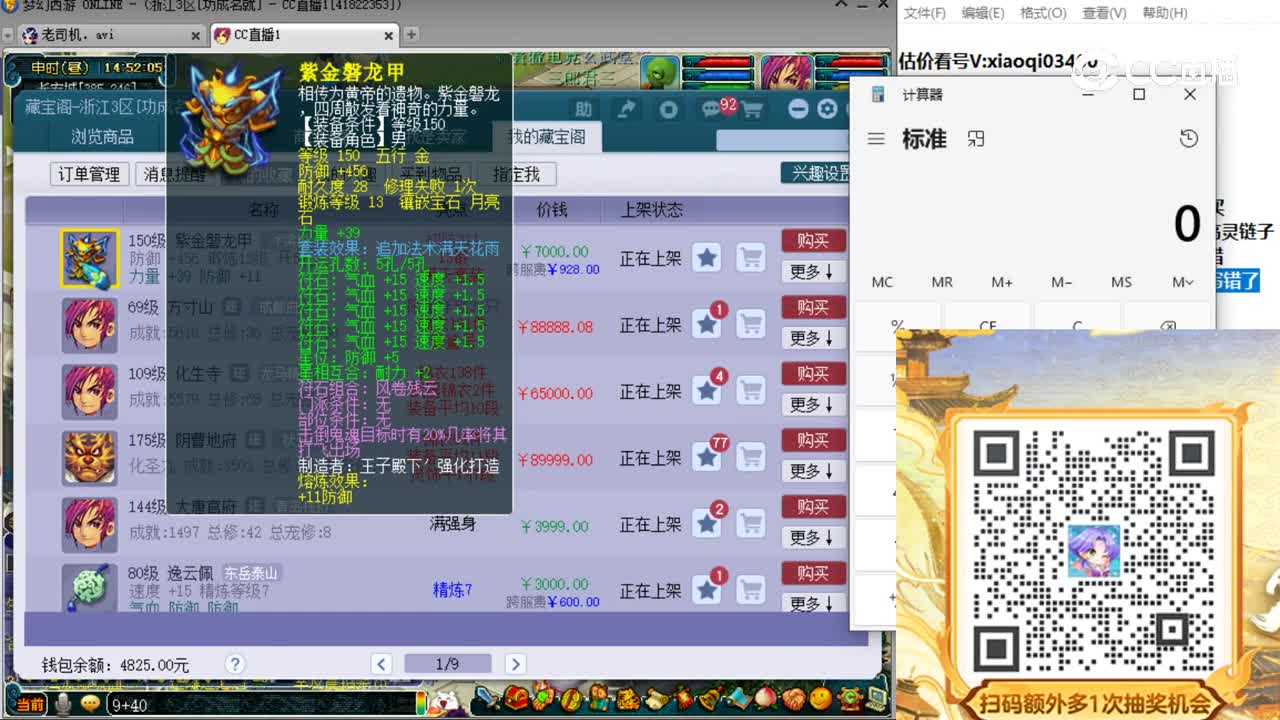The image size is (1280, 720).
Task: Go to the next page arrow
Action: [x=515, y=664]
